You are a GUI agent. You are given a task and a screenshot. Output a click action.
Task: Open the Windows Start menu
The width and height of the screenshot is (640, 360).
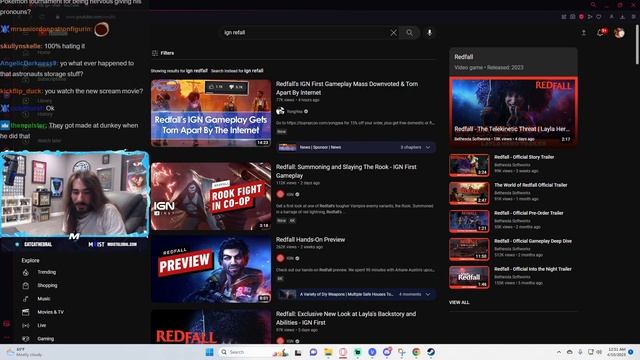(x=210, y=352)
